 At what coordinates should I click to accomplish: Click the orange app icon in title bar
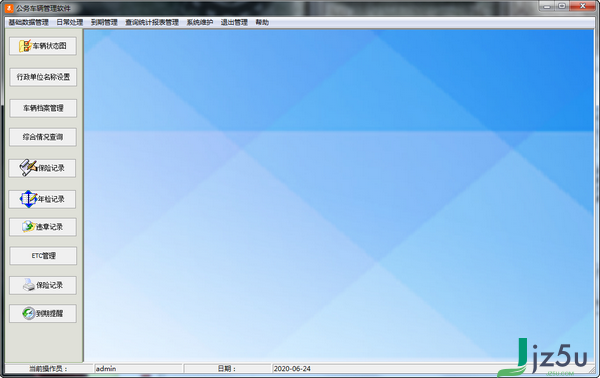[8, 8]
